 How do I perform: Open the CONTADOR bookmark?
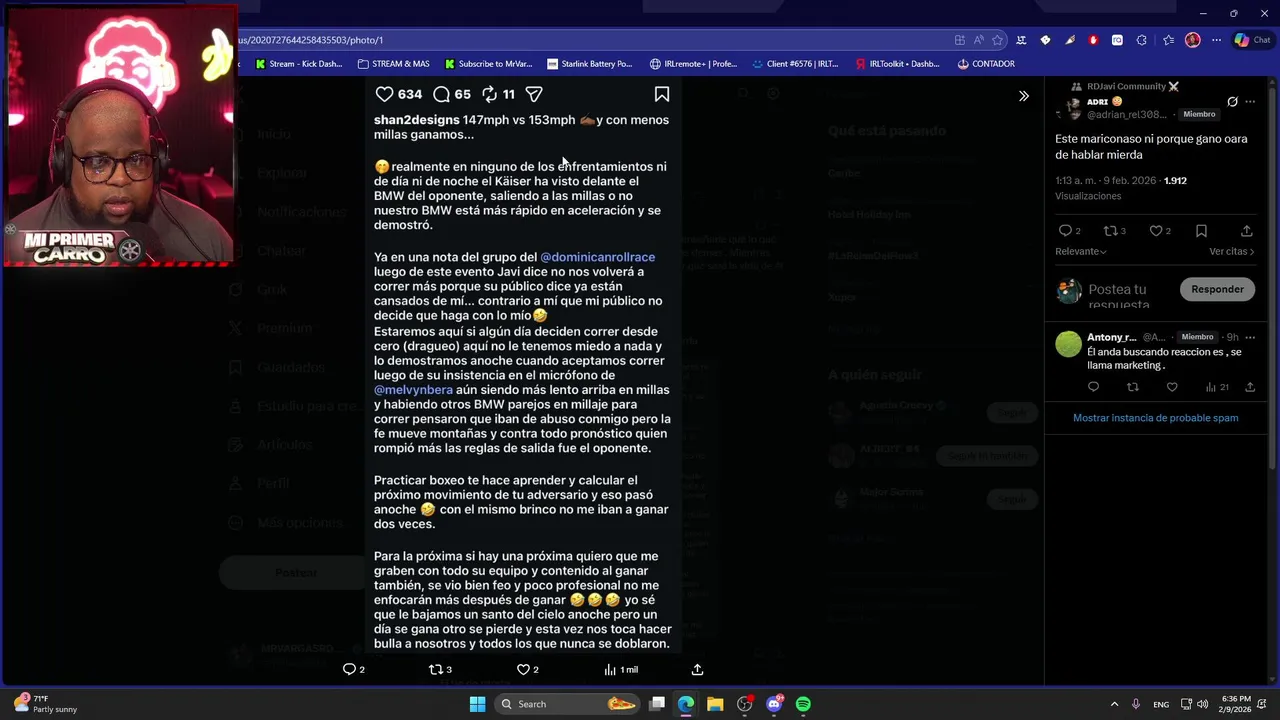point(986,64)
